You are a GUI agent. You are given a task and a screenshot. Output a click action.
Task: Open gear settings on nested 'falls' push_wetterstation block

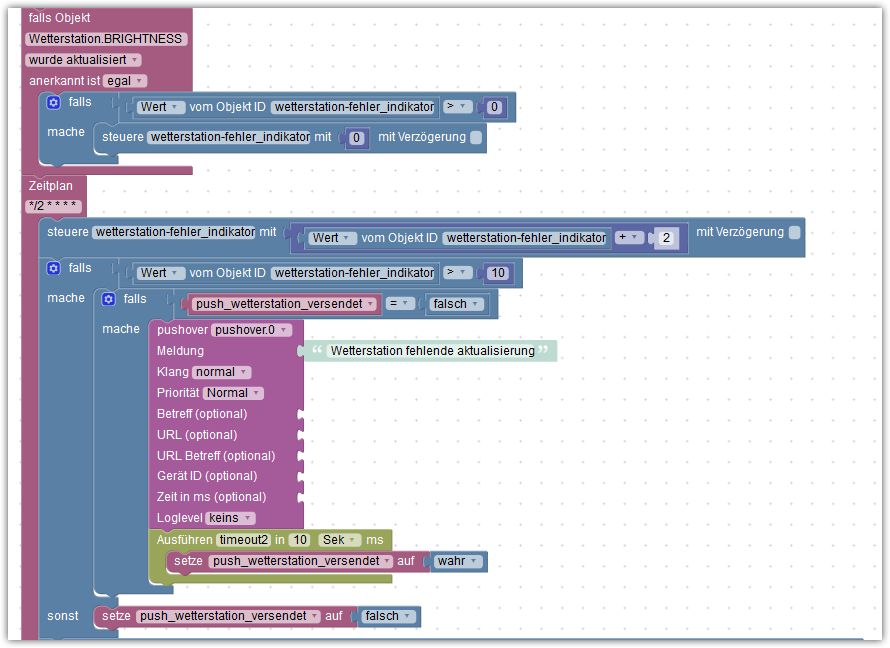click(x=108, y=299)
